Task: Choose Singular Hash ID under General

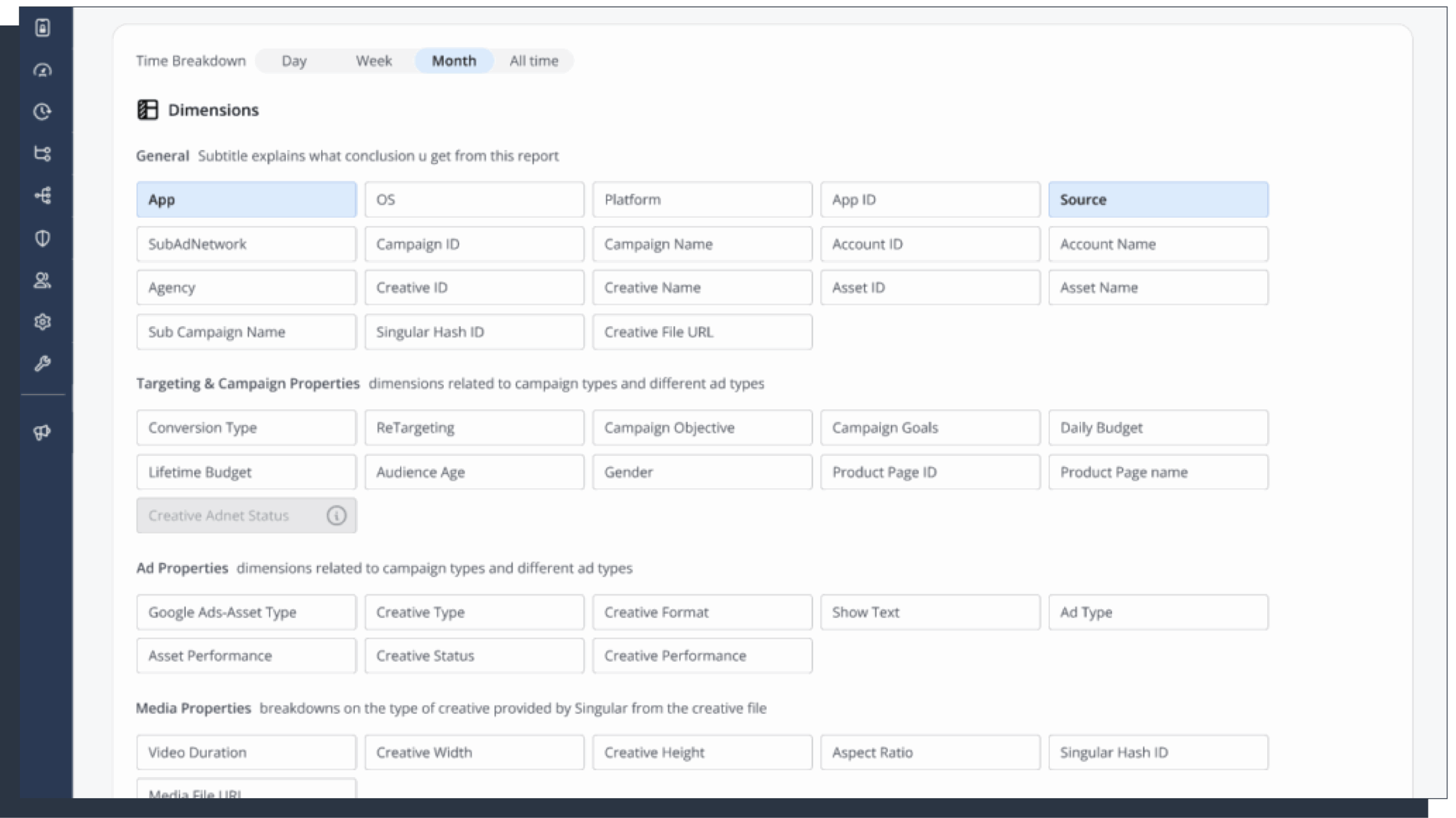Action: click(x=474, y=332)
